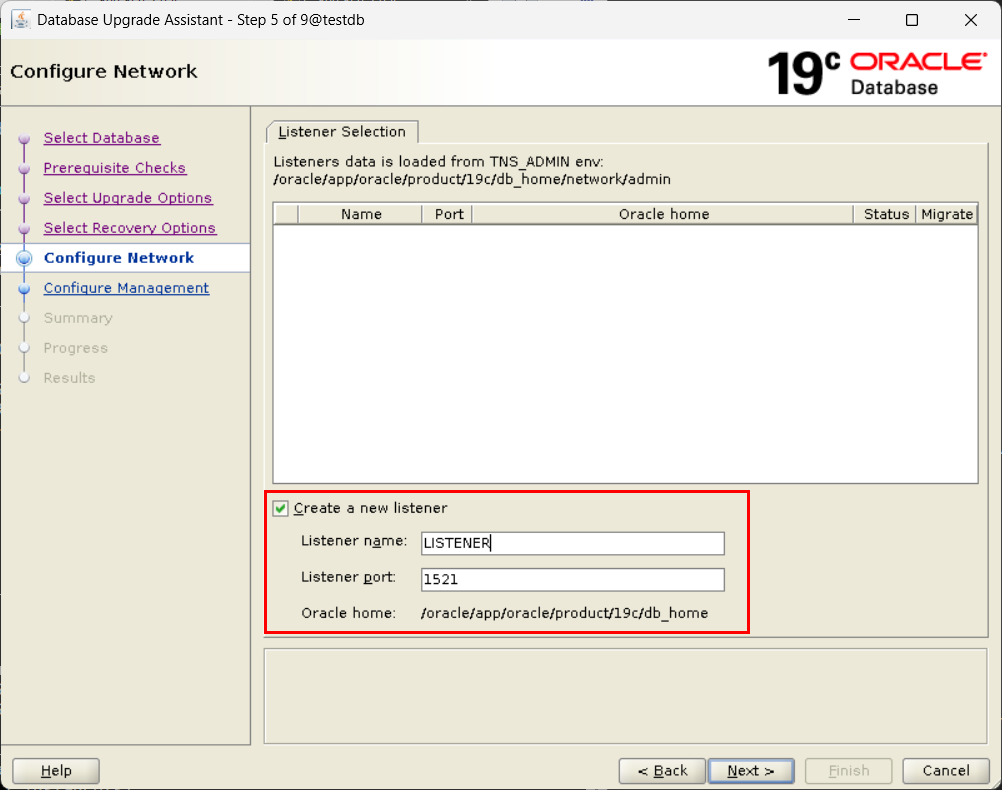Click the Listener name input field
1002x790 pixels.
[x=573, y=543]
